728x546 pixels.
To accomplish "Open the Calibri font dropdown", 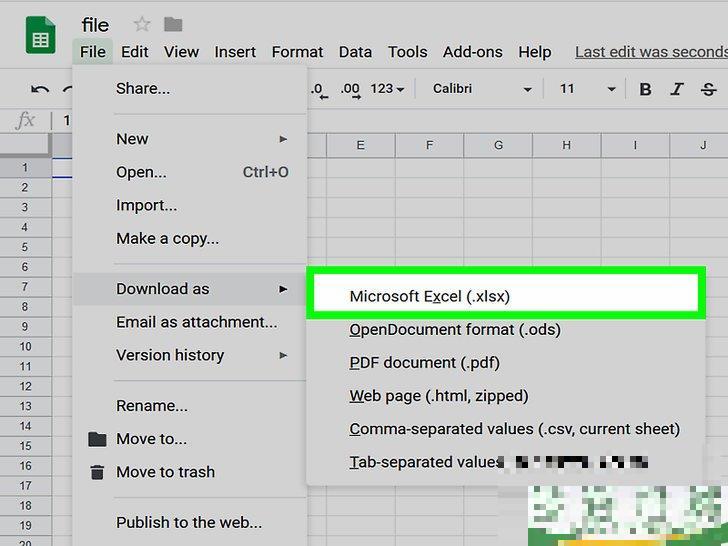I will tap(482, 90).
